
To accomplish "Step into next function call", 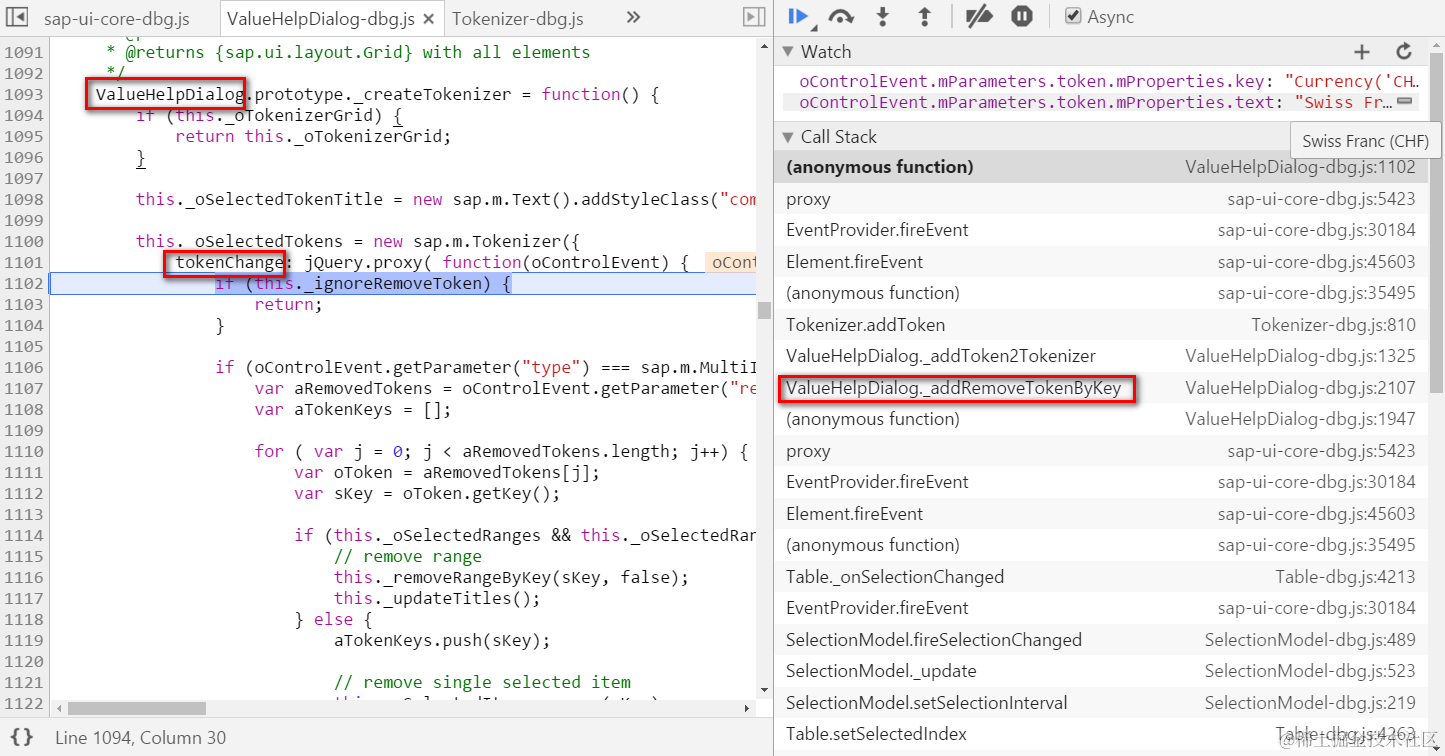I will point(883,17).
